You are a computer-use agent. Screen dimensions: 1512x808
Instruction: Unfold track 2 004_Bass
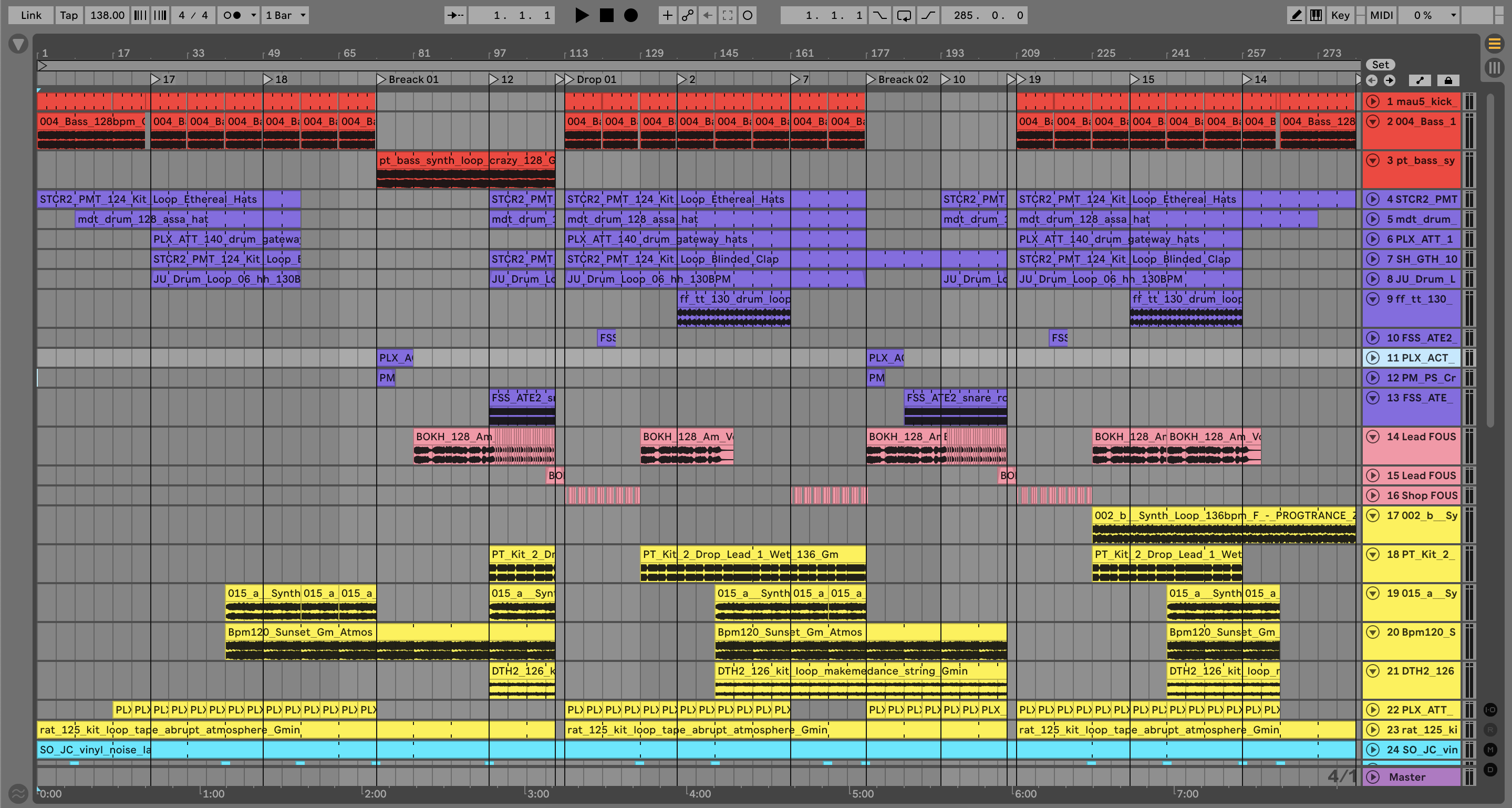pyautogui.click(x=1372, y=121)
